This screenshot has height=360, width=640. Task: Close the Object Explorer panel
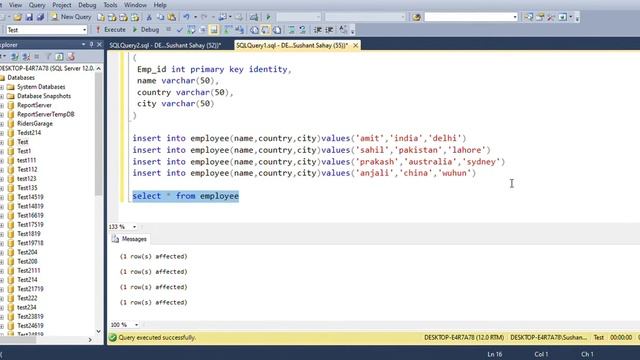[x=99, y=44]
